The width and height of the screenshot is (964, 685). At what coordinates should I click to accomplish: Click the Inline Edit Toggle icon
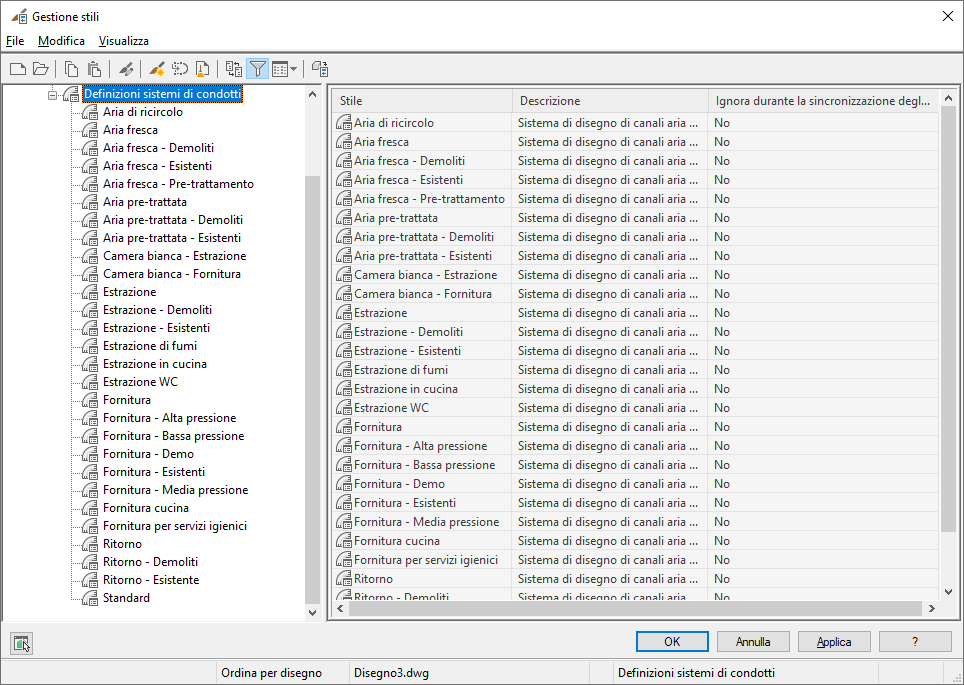pos(320,69)
